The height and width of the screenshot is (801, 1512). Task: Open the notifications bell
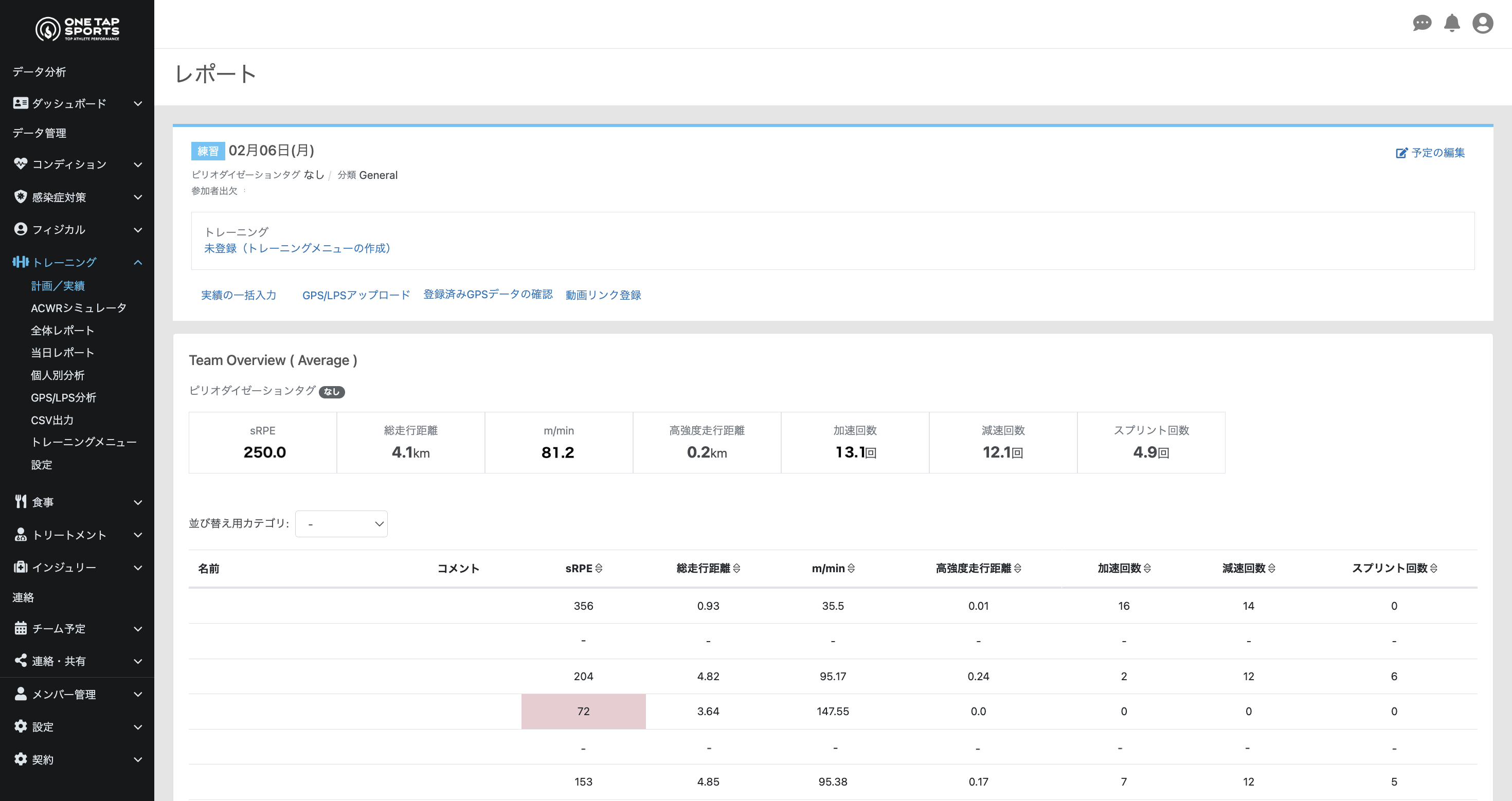pyautogui.click(x=1452, y=24)
